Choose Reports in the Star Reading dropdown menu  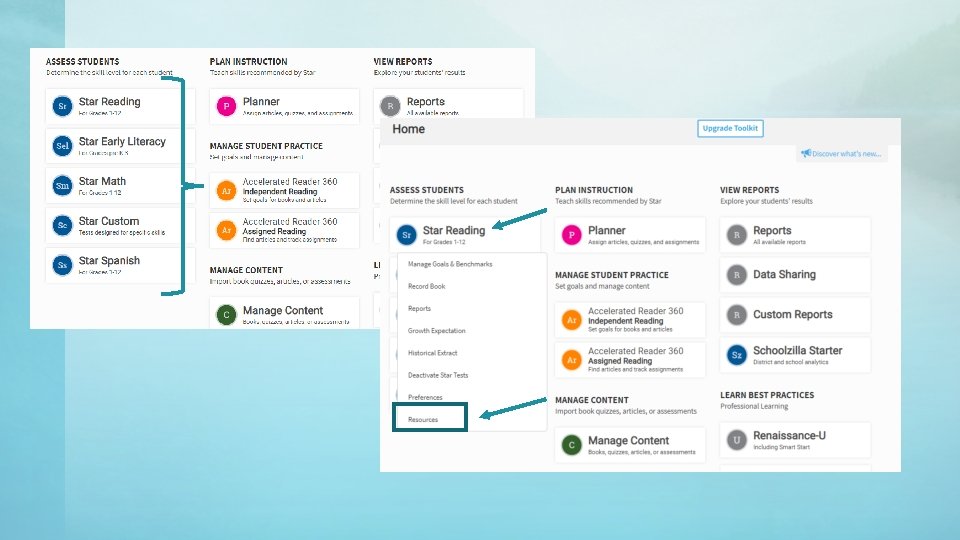click(419, 309)
